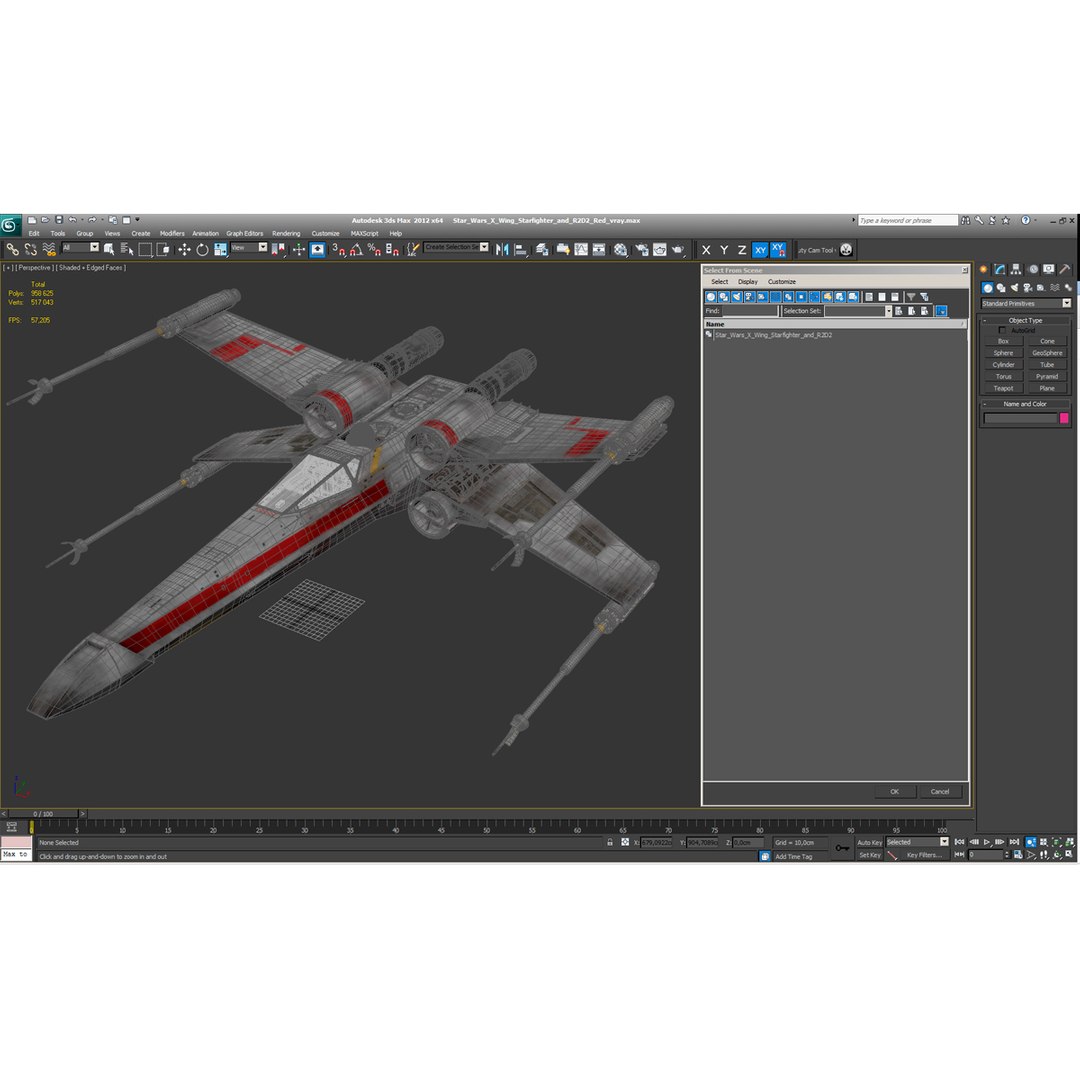Select the Shapes category icon
This screenshot has height=1080, width=1080.
click(x=1001, y=288)
